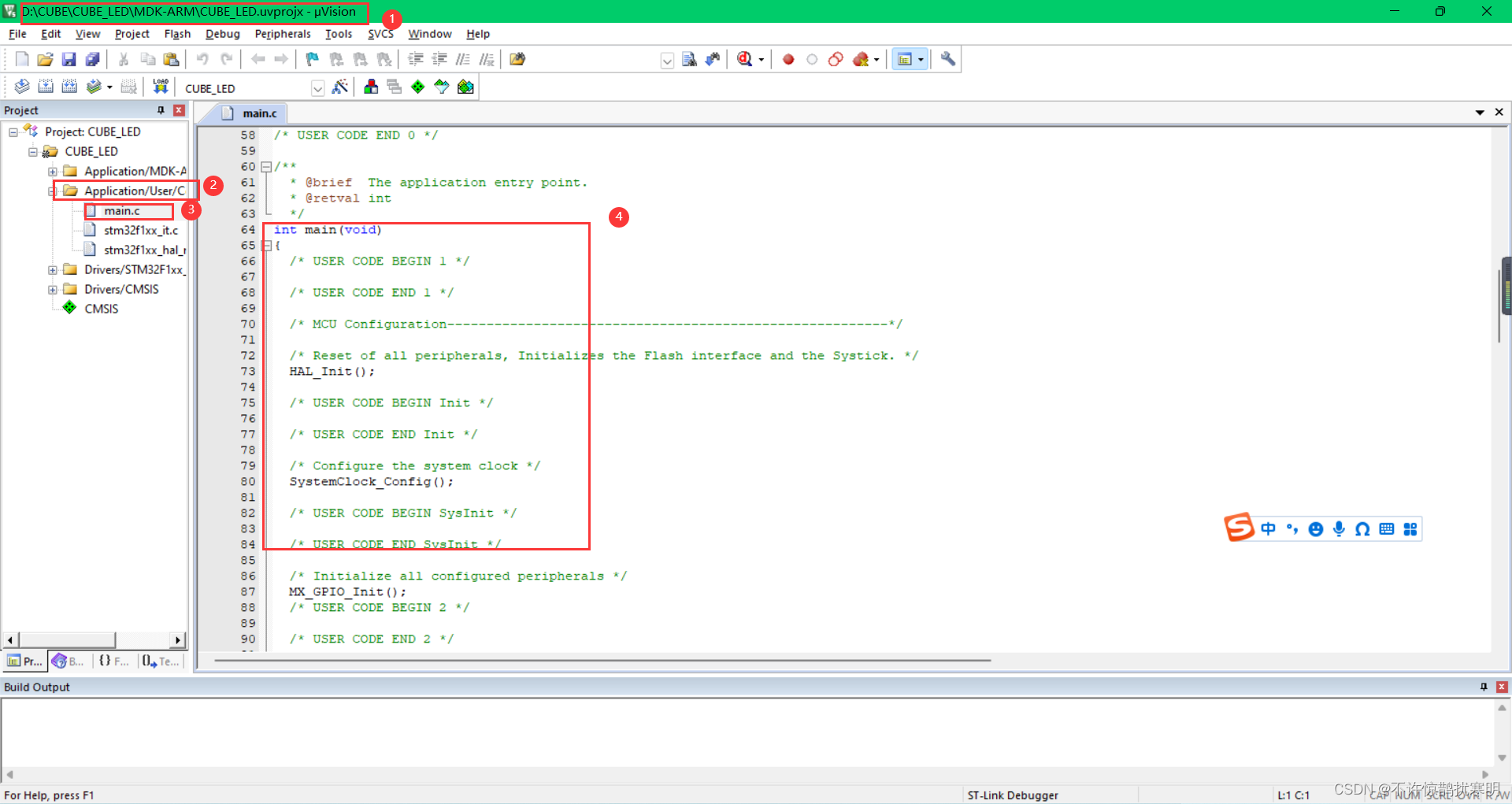The width and height of the screenshot is (1512, 804).
Task: Switch to the Templates panel tab
Action: 161,661
